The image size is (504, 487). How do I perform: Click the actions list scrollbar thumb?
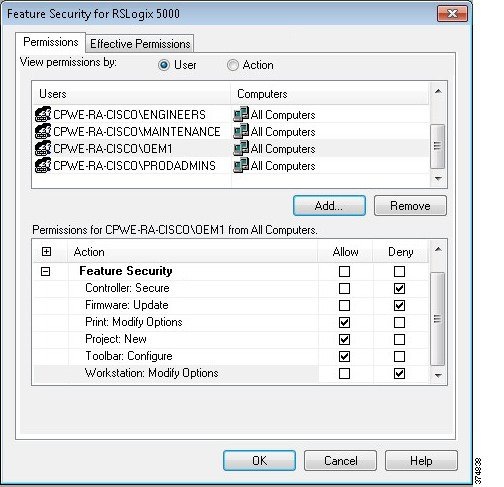(x=438, y=319)
